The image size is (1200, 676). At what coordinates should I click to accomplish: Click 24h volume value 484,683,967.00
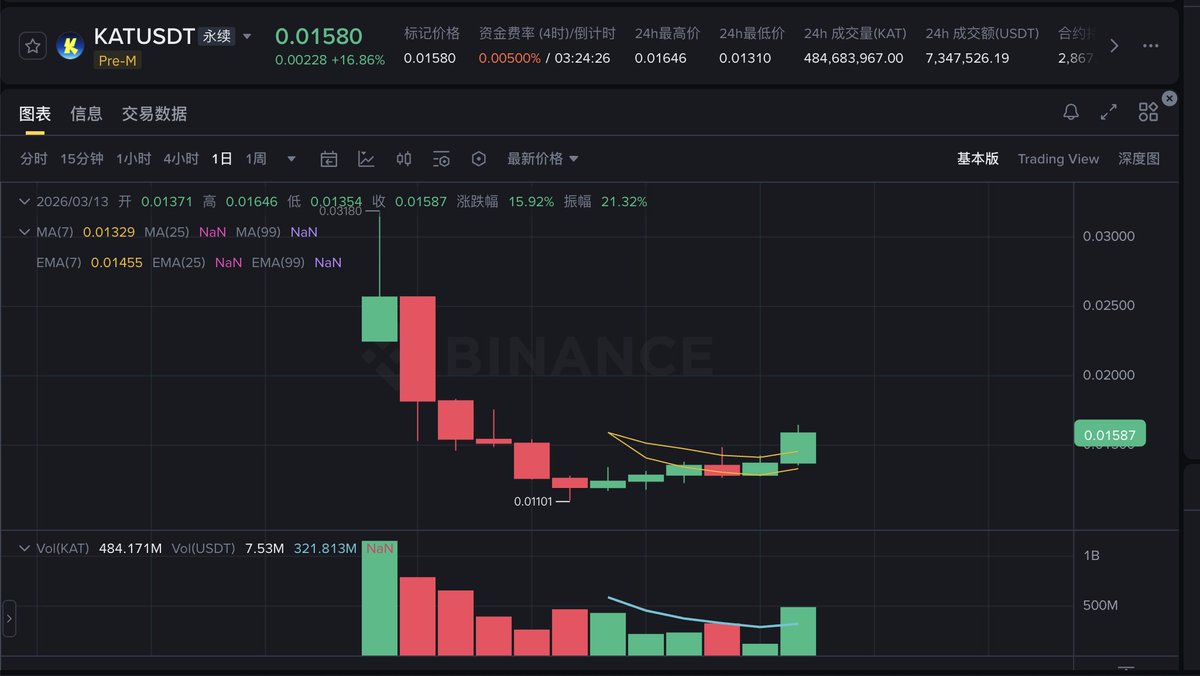click(853, 58)
